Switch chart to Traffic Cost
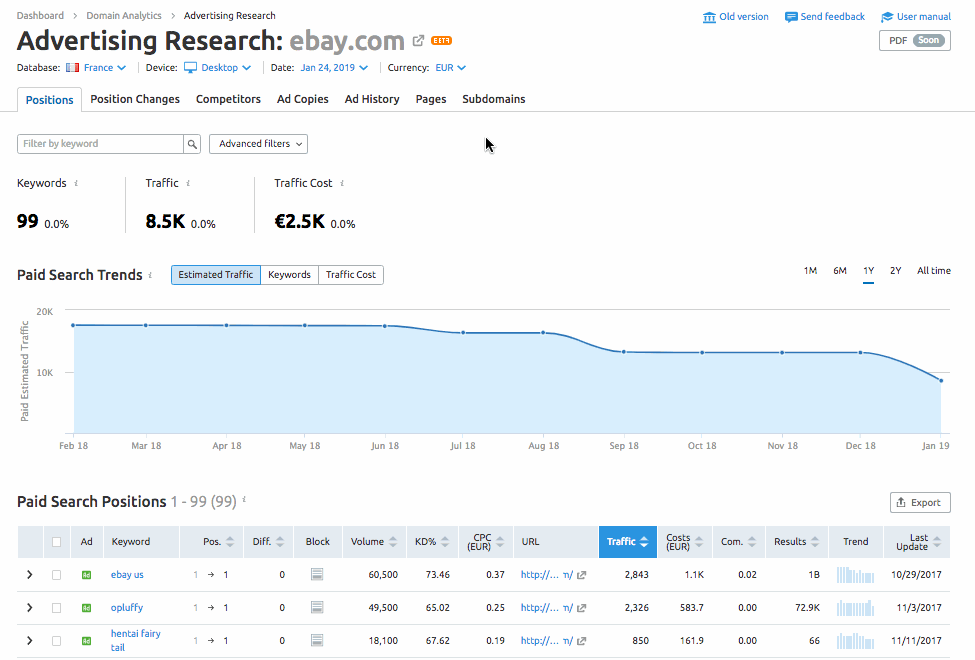The height and width of the screenshot is (660, 975). [x=351, y=275]
